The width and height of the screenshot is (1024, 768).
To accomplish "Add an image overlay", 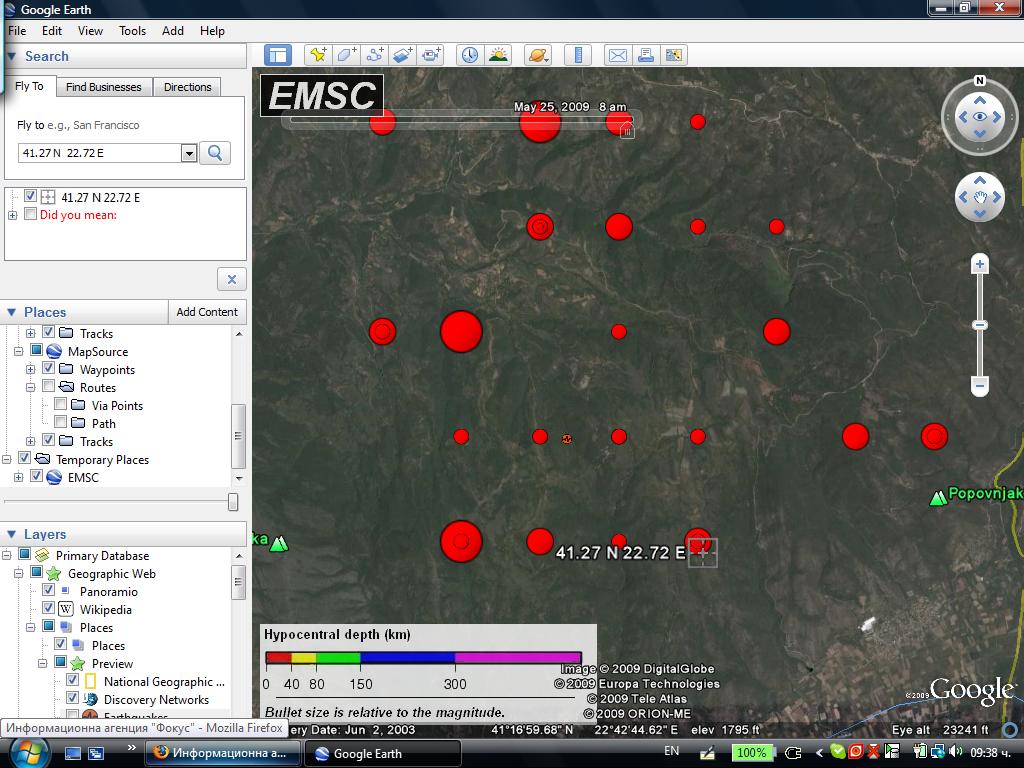I will click(x=403, y=56).
